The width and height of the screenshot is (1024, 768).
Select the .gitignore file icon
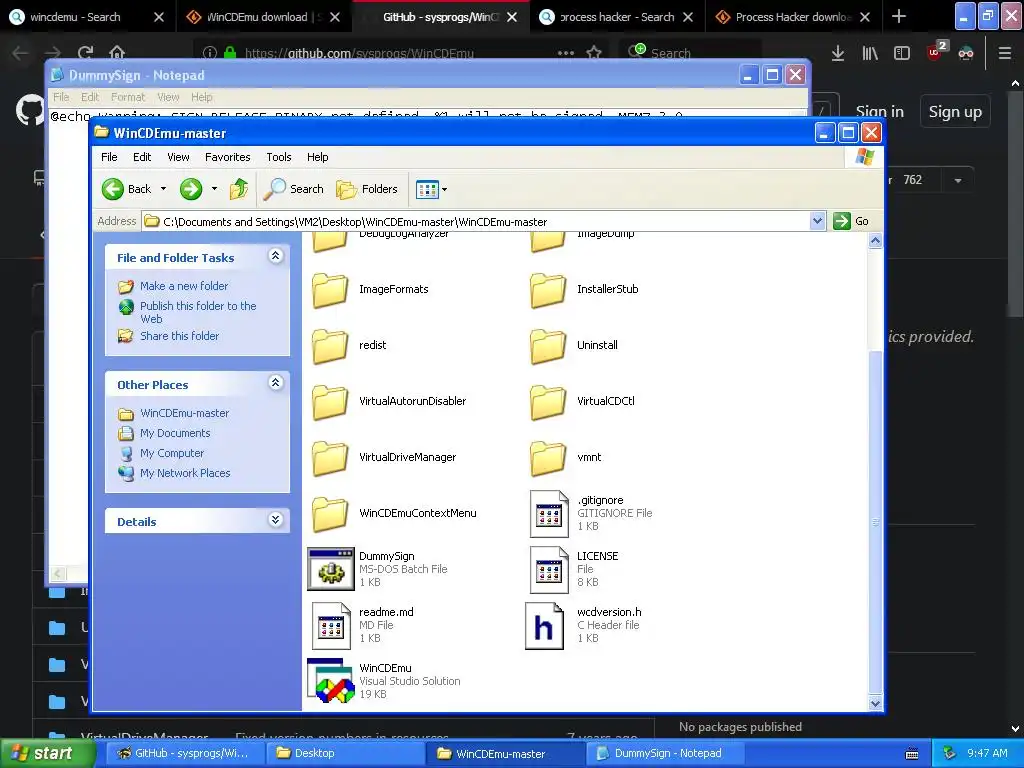(x=549, y=514)
